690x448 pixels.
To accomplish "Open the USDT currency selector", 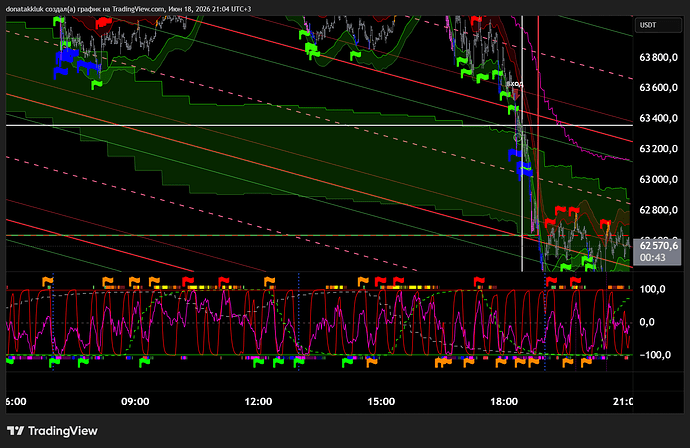I will click(x=658, y=25).
